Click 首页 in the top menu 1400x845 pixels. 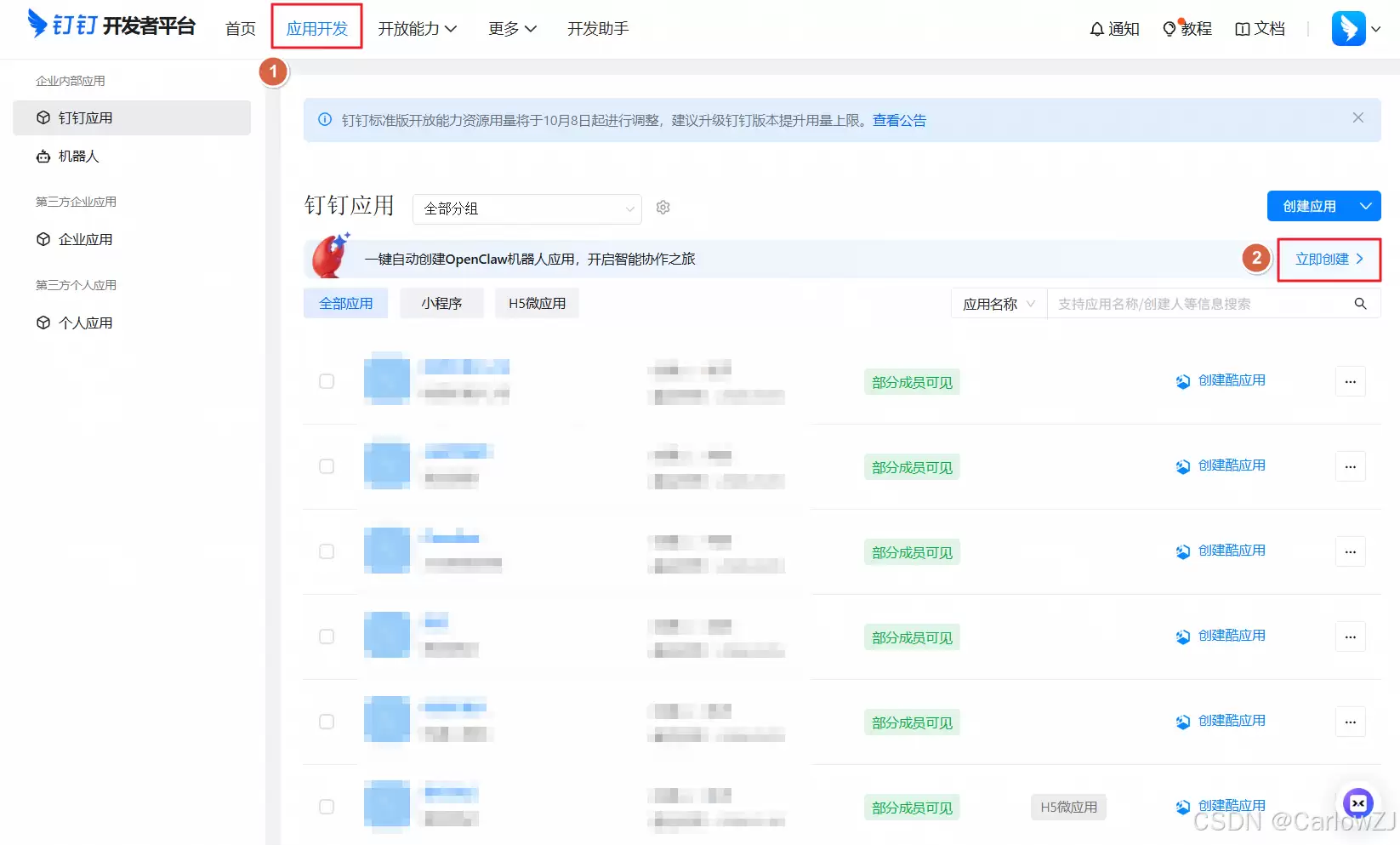tap(239, 28)
